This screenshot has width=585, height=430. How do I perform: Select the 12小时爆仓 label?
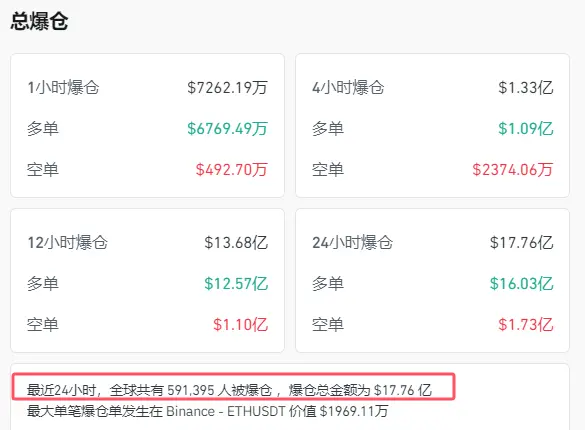click(68, 242)
